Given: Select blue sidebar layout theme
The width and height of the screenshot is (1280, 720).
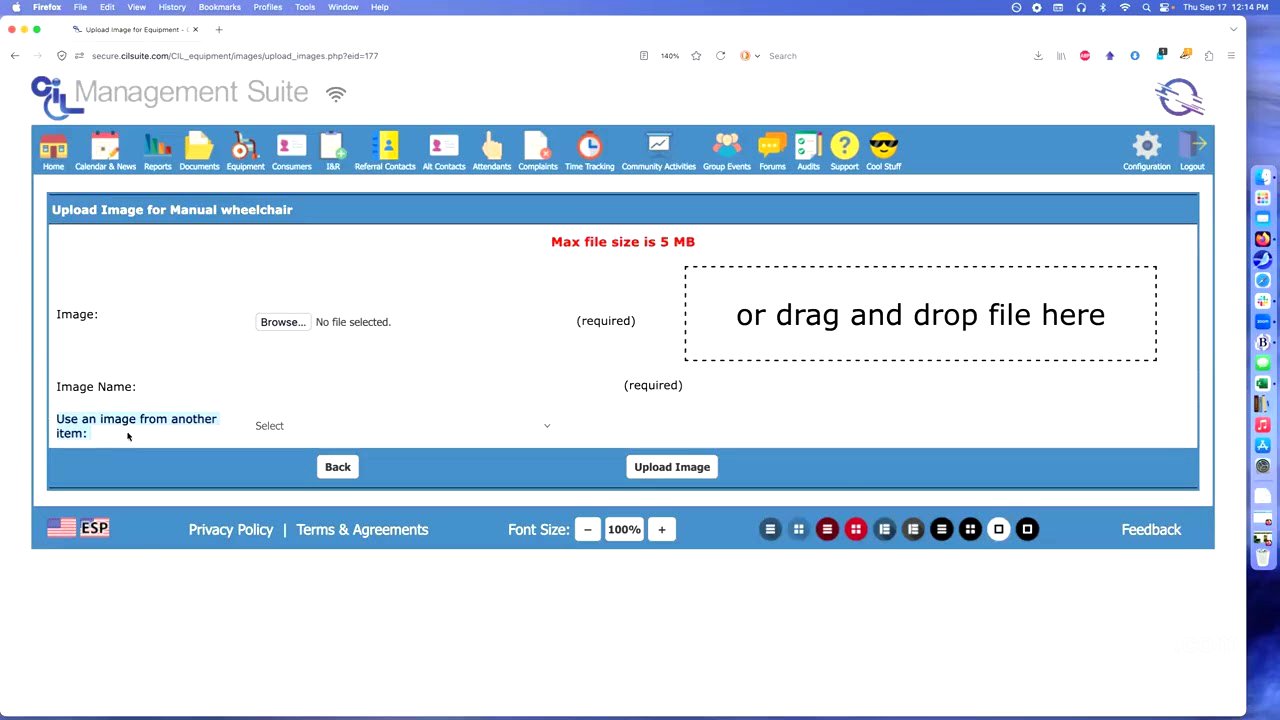Looking at the screenshot, I should point(884,529).
